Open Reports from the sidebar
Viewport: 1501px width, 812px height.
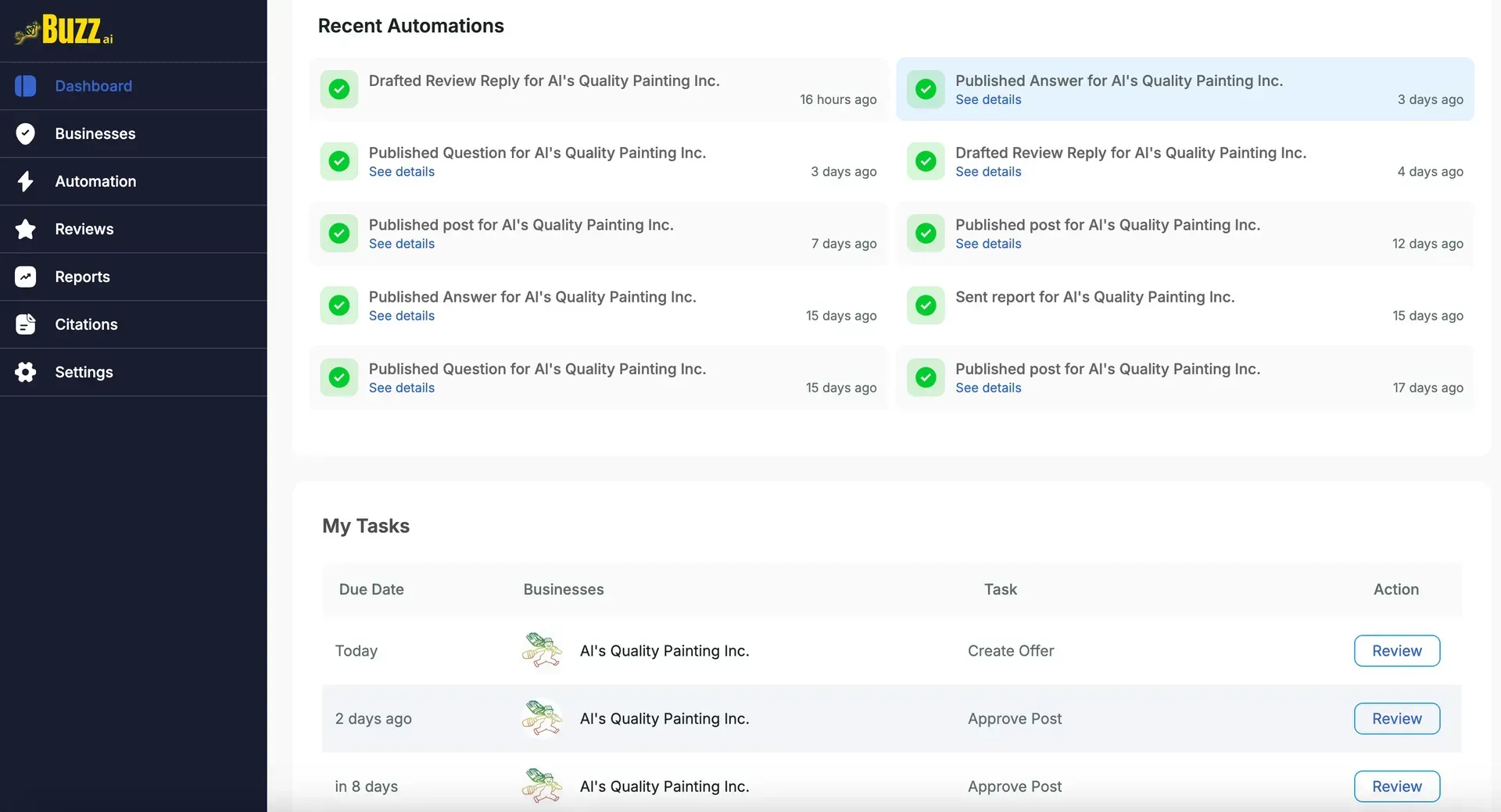pos(133,277)
